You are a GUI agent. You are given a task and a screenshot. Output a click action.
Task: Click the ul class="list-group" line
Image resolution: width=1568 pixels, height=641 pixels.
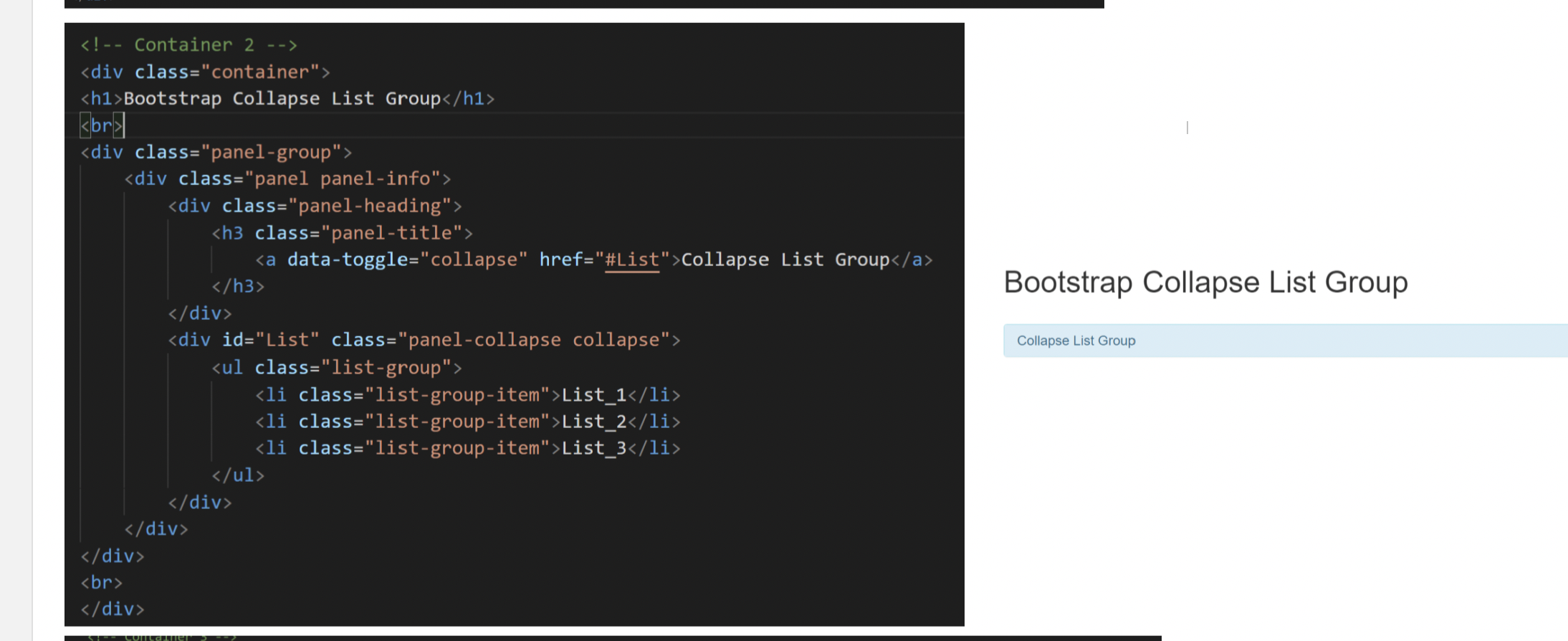[336, 368]
